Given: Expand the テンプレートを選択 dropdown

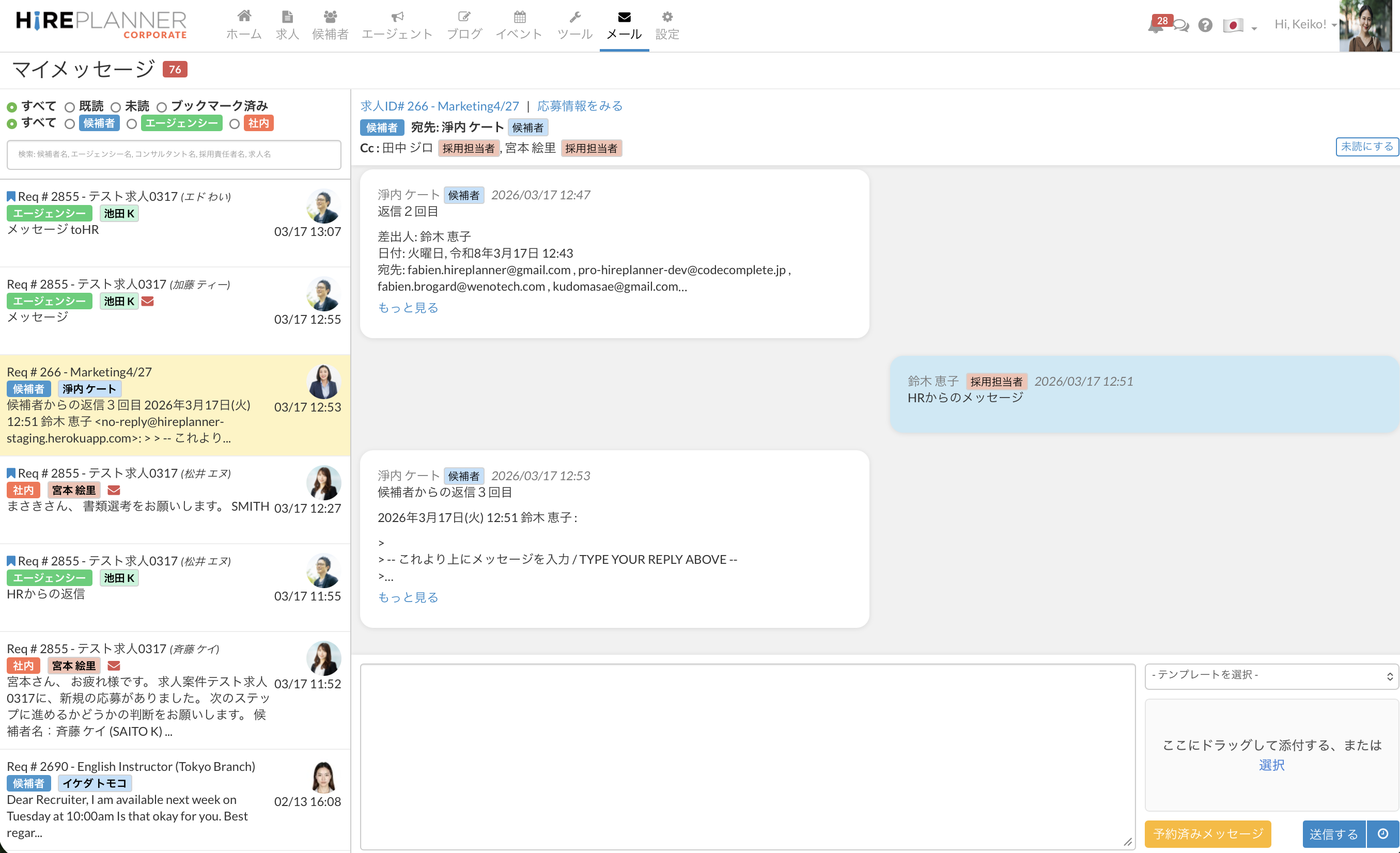Looking at the screenshot, I should 1270,675.
